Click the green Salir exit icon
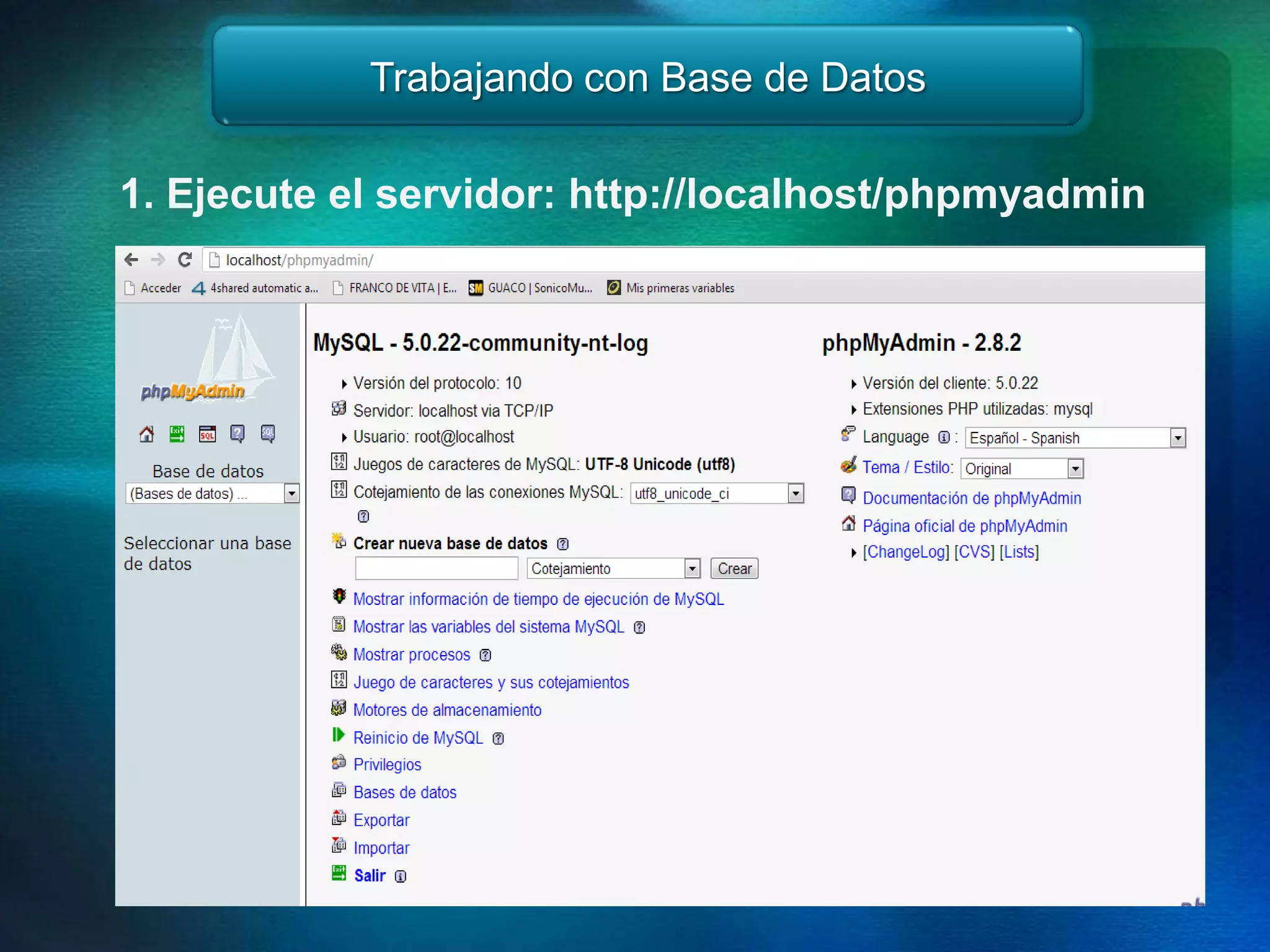This screenshot has width=1270, height=952. tap(339, 873)
